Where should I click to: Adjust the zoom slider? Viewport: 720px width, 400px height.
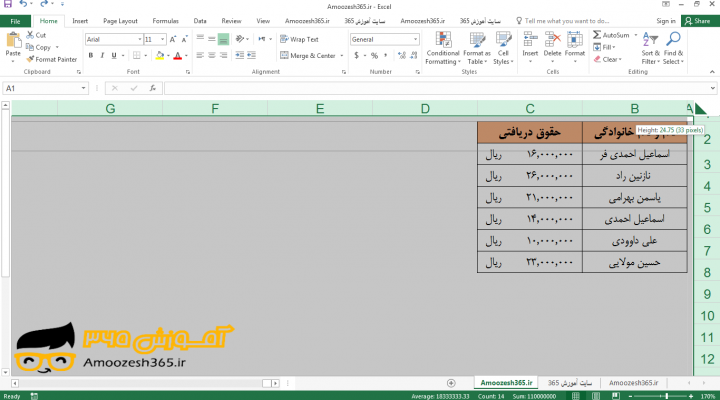pos(666,396)
